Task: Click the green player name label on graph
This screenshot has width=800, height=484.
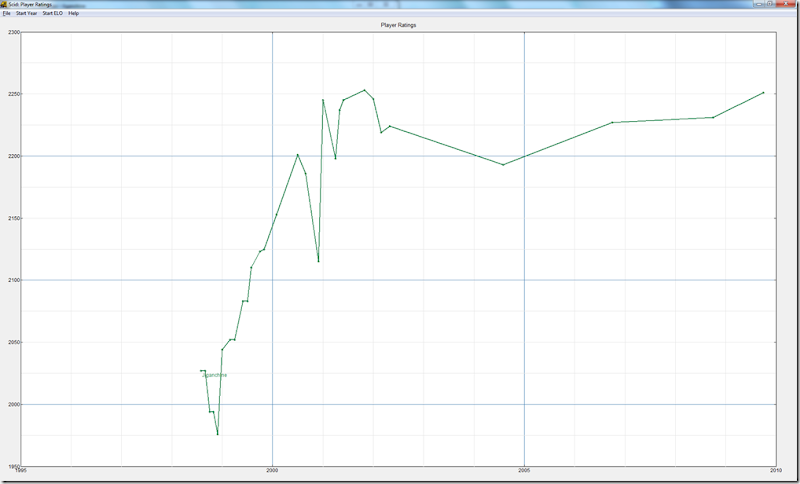Action: click(215, 375)
